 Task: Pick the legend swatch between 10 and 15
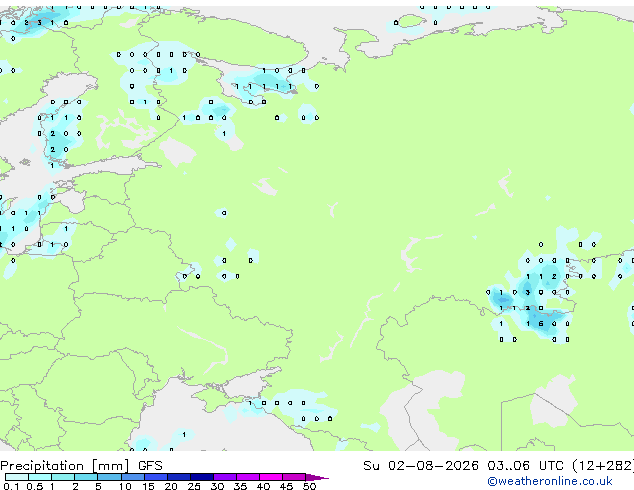coord(132,477)
